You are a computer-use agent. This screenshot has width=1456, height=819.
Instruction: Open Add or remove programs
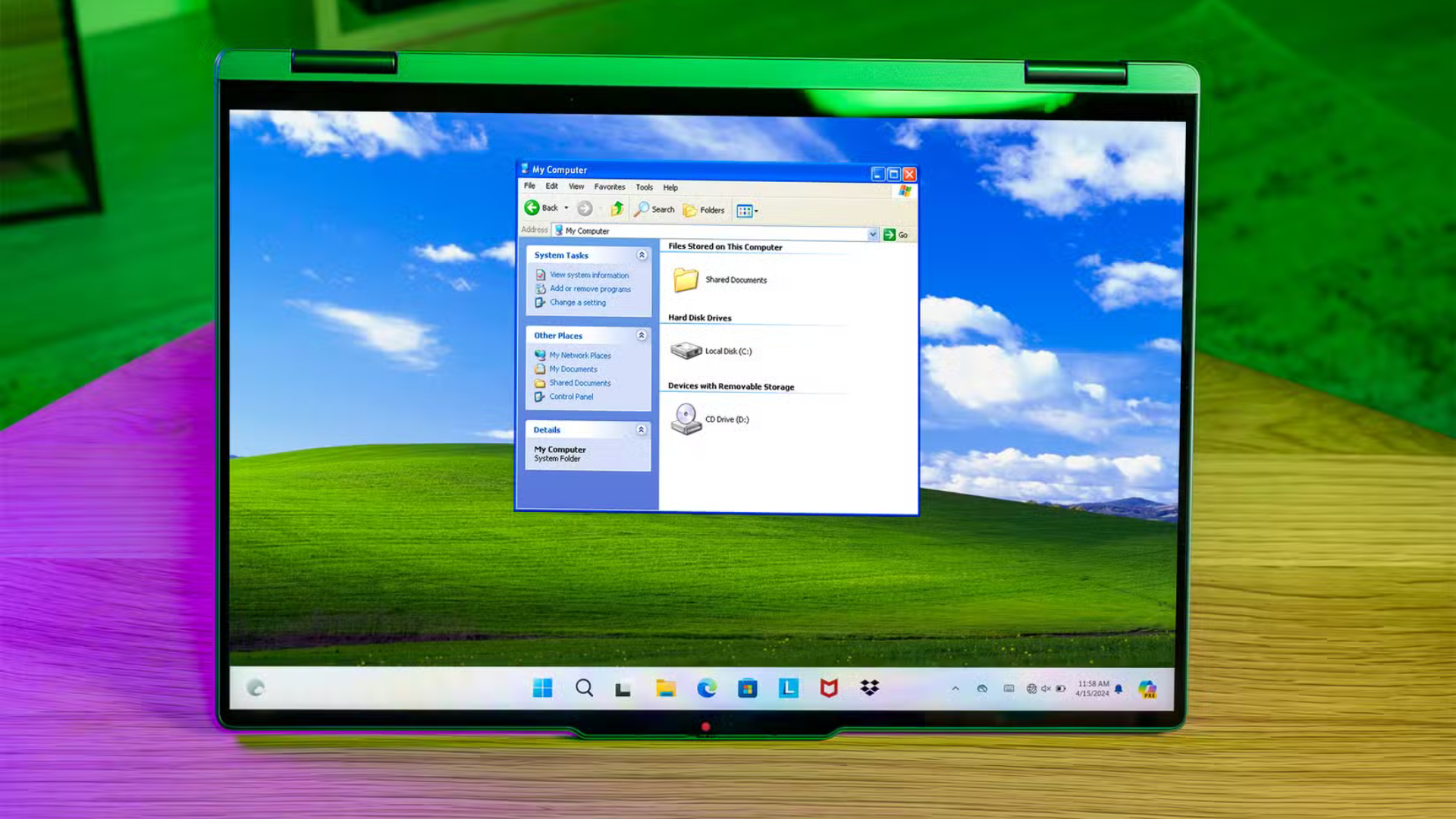(589, 289)
